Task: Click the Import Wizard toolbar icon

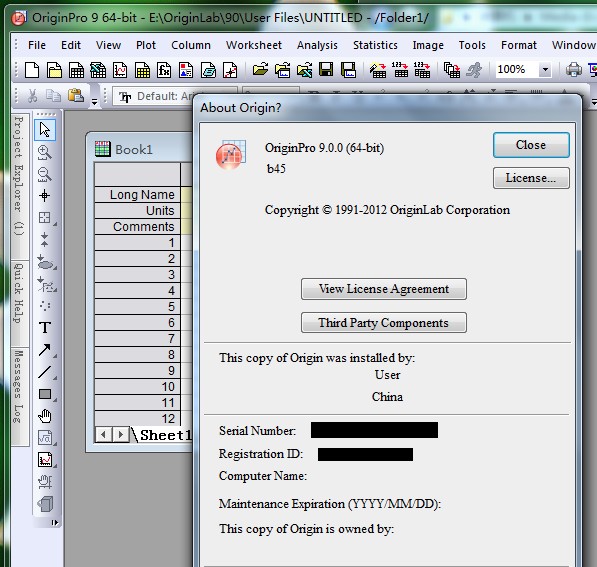Action: (378, 70)
